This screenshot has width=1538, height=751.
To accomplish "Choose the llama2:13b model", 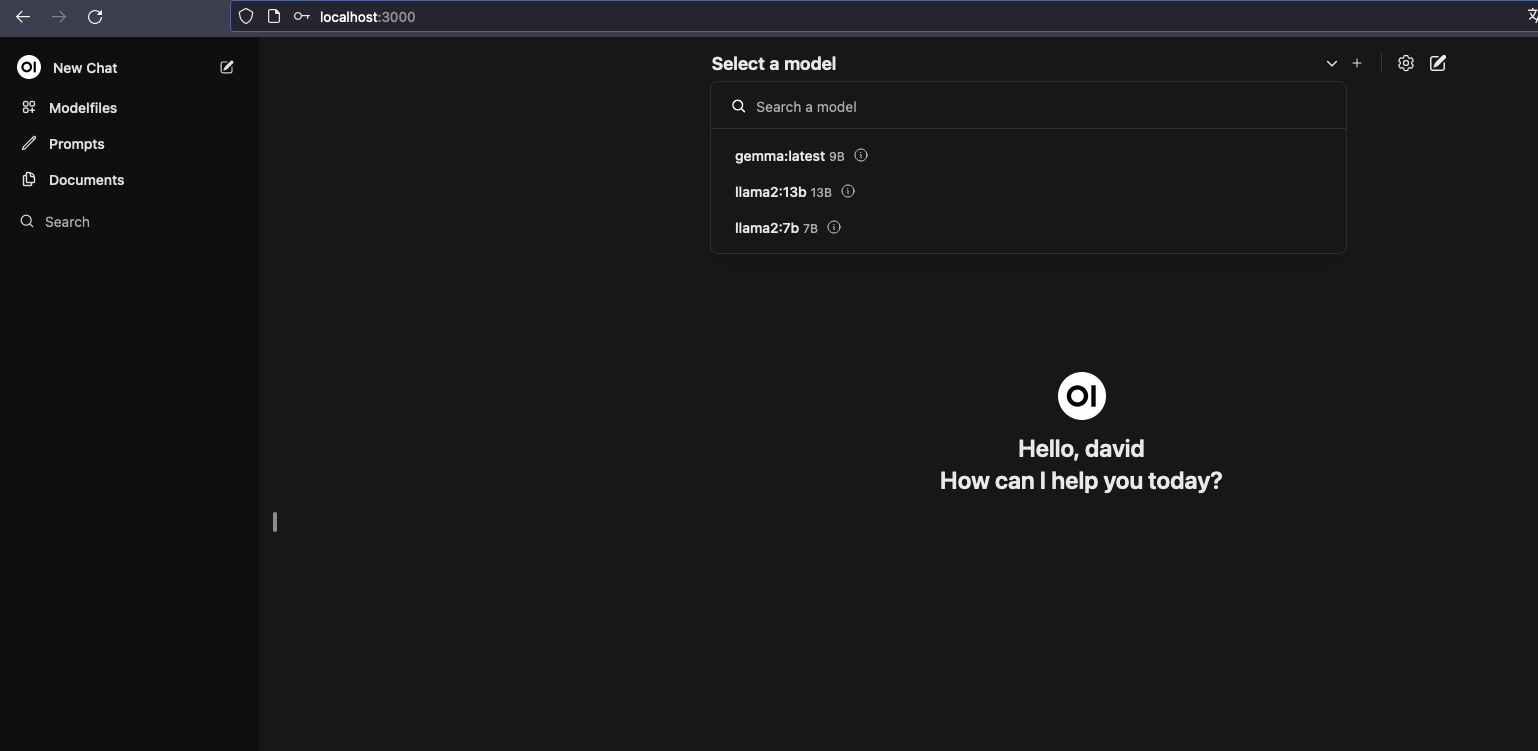I will coord(770,192).
